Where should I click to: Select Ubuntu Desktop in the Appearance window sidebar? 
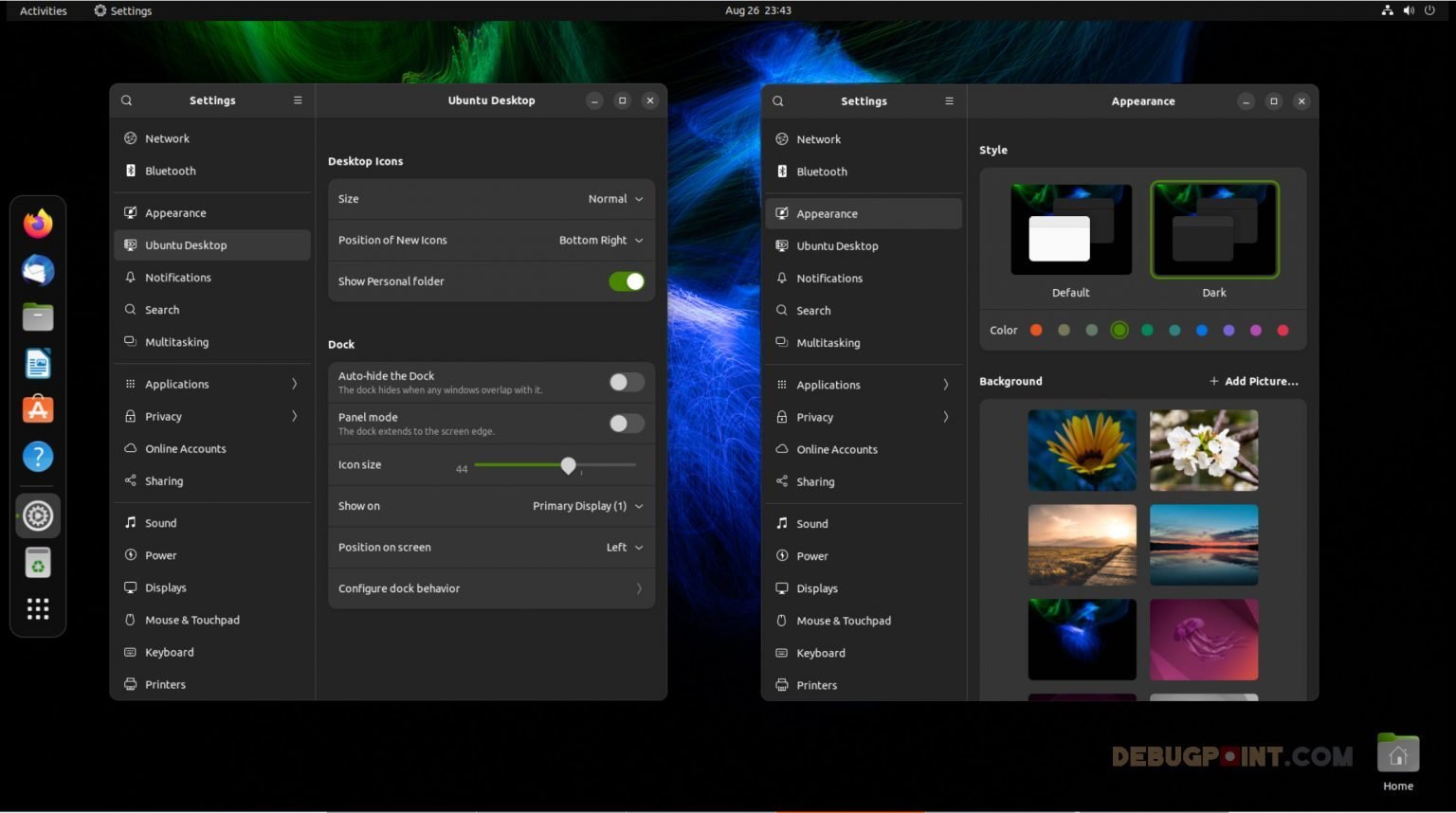(864, 245)
